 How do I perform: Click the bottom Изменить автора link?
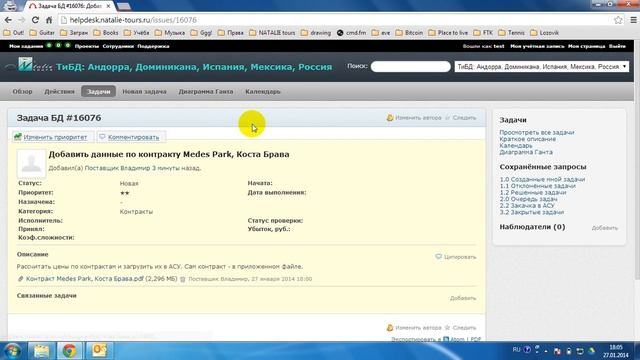(x=414, y=328)
